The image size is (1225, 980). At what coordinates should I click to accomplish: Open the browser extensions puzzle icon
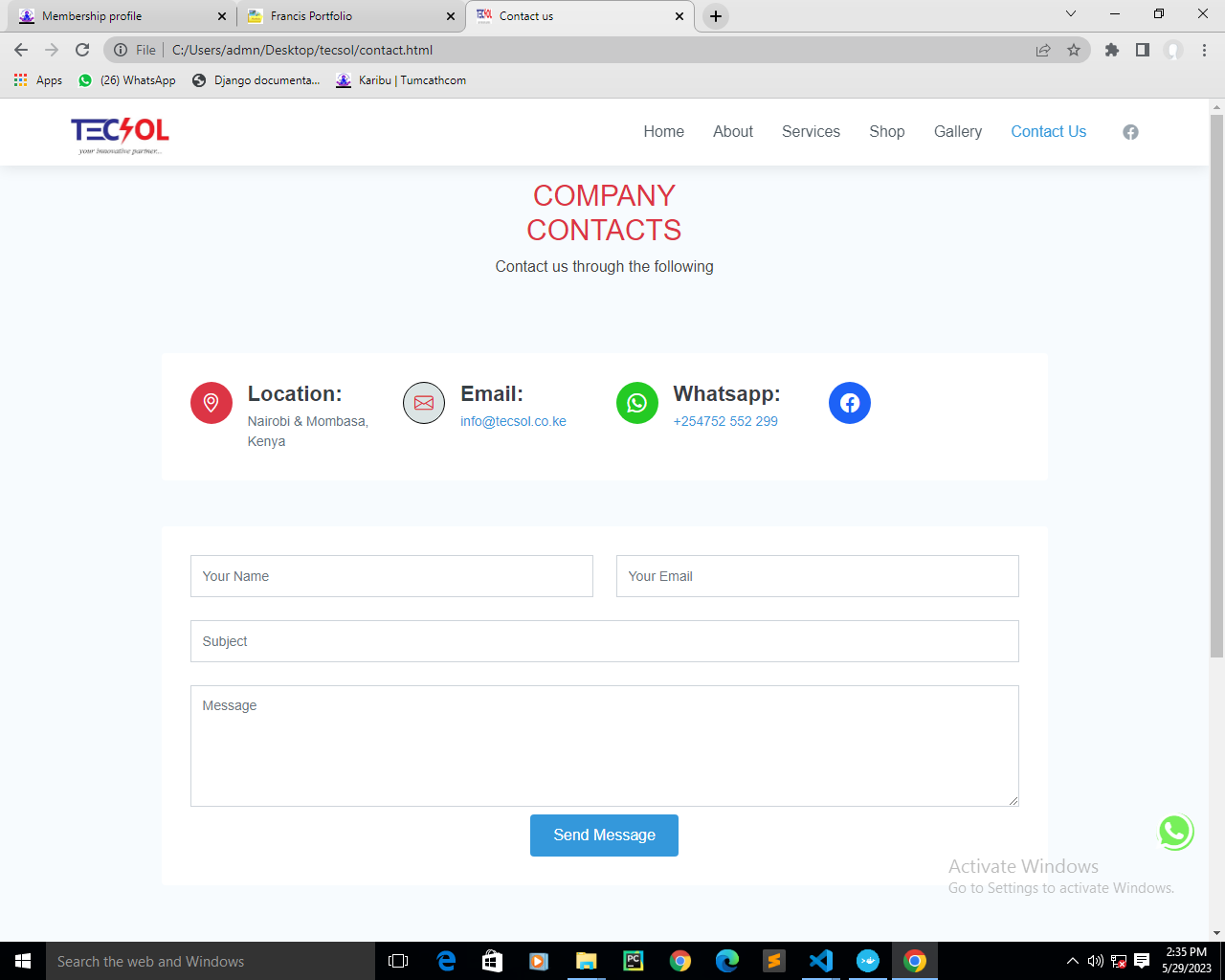click(1111, 50)
